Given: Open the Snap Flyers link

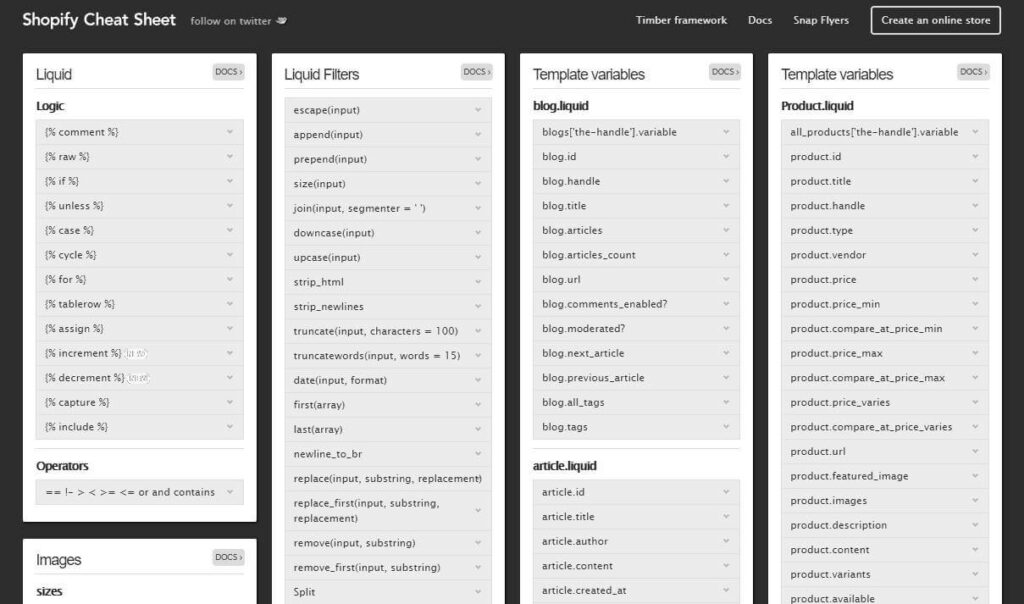Looking at the screenshot, I should (821, 20).
